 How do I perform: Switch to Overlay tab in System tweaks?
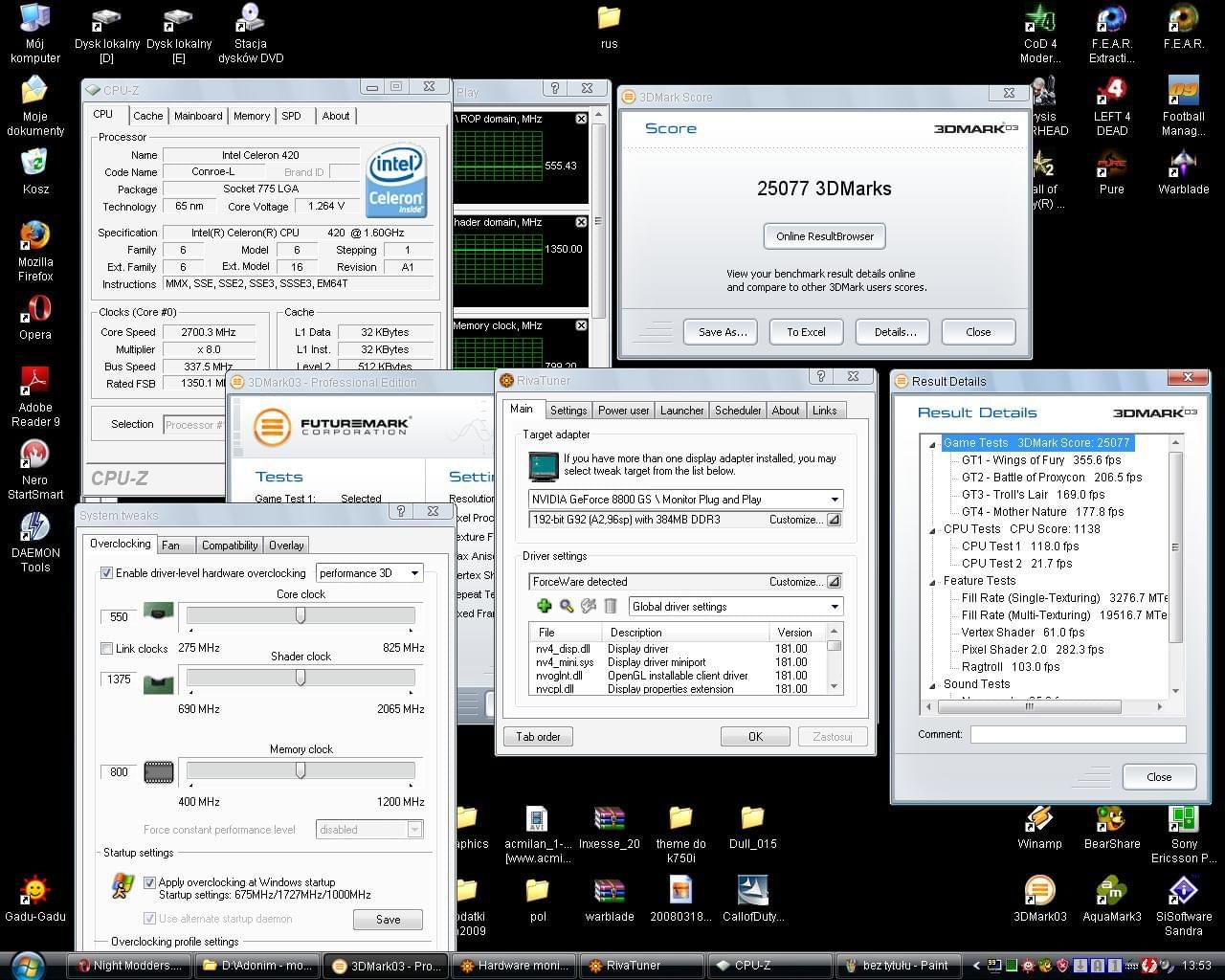(286, 546)
